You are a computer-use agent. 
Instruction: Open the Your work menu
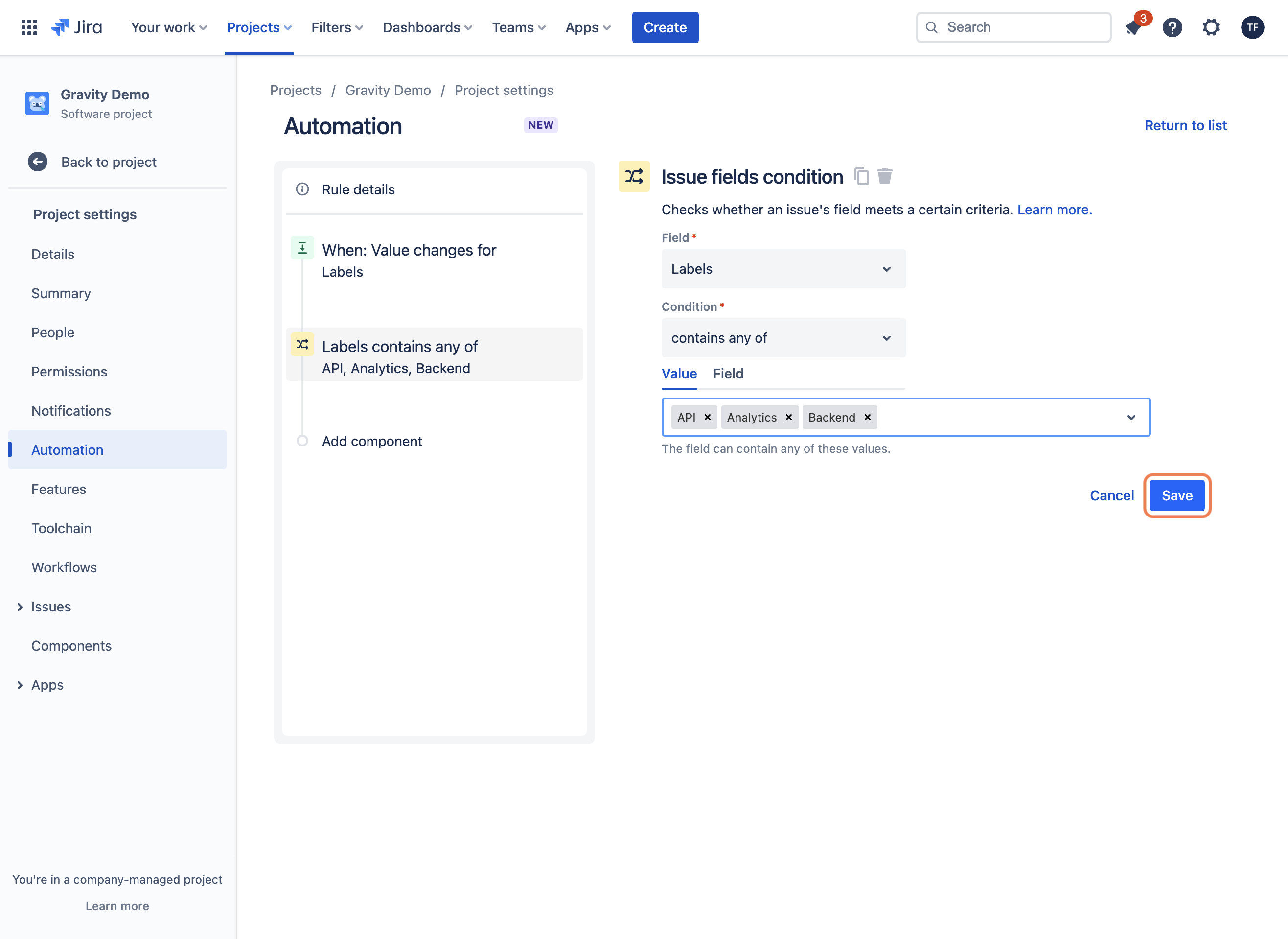(x=169, y=27)
